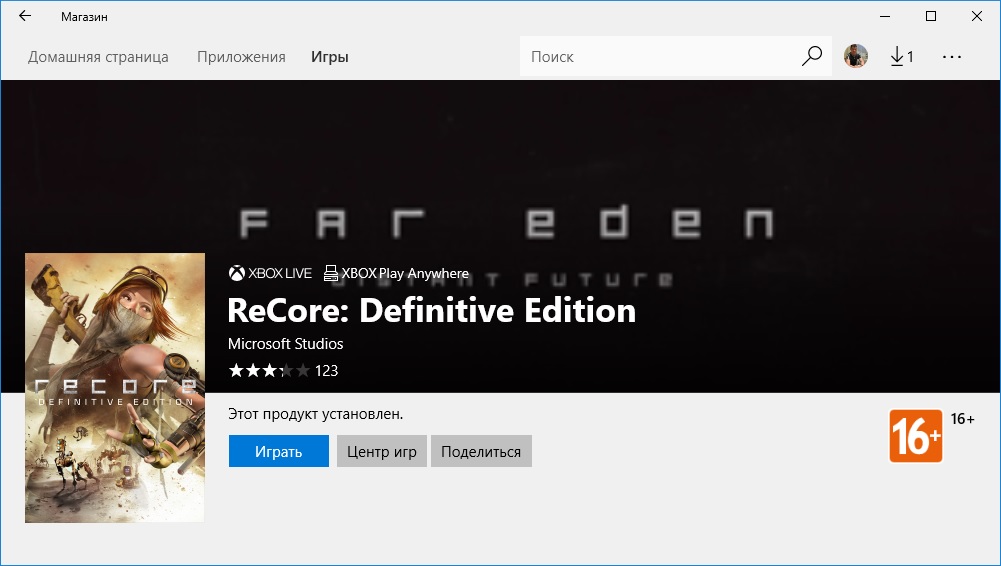Viewport: 1001px width, 566px height.
Task: Launch the game with Играть button
Action: click(x=279, y=451)
